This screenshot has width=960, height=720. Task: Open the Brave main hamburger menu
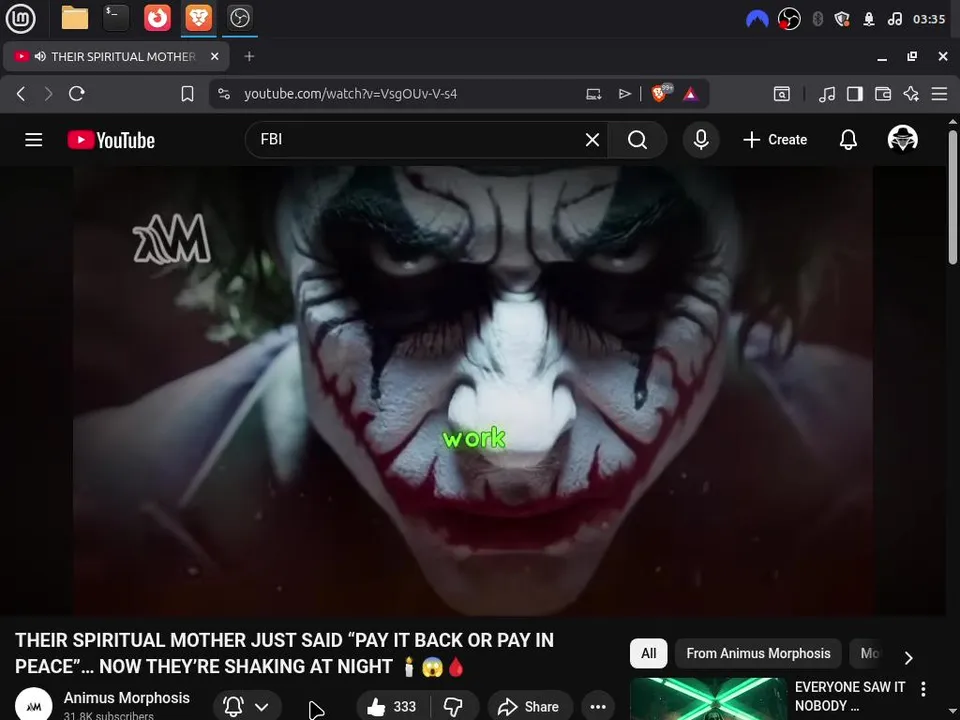click(x=939, y=94)
